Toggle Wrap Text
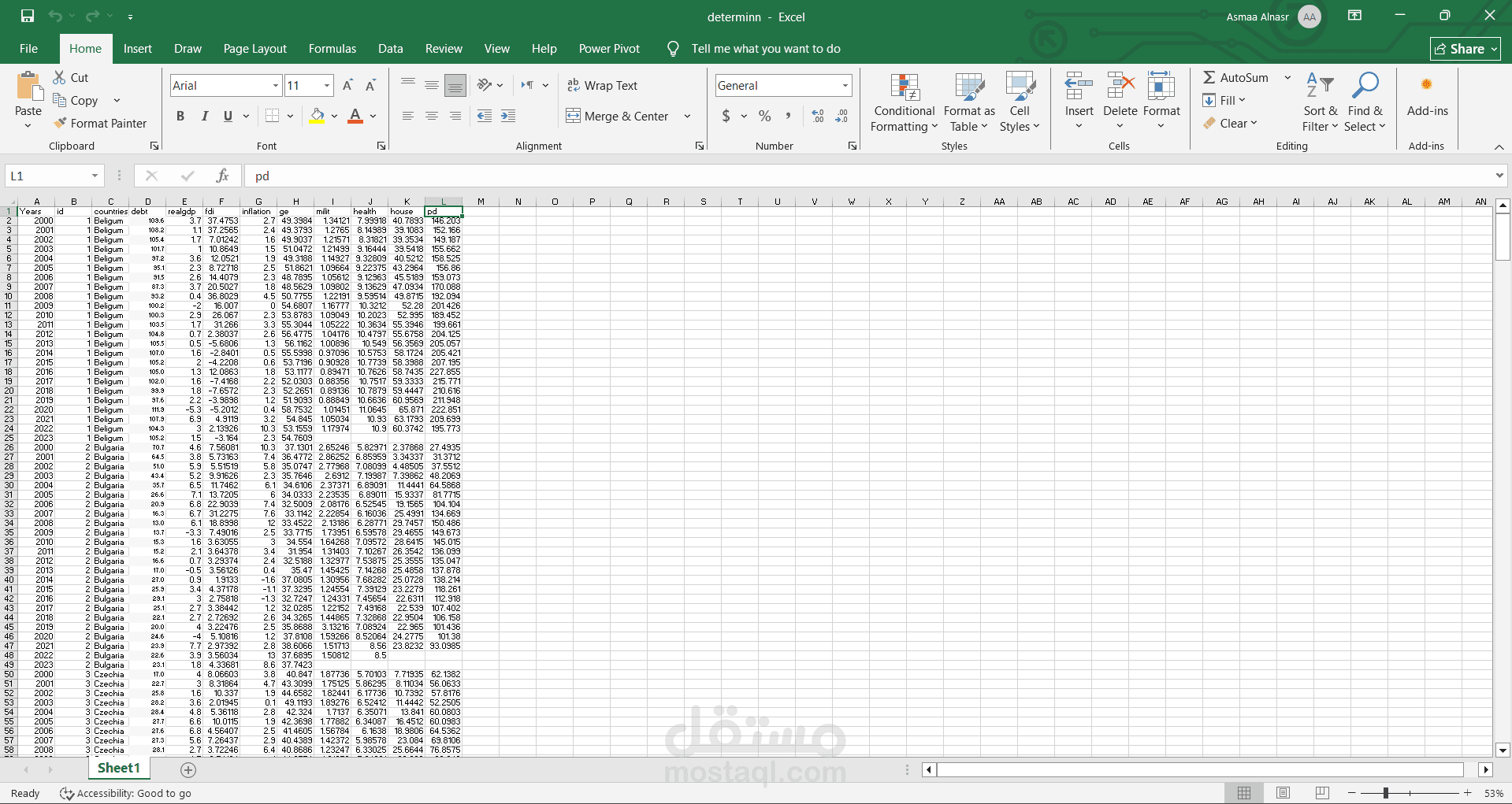The height and width of the screenshot is (804, 1512). pyautogui.click(x=603, y=85)
